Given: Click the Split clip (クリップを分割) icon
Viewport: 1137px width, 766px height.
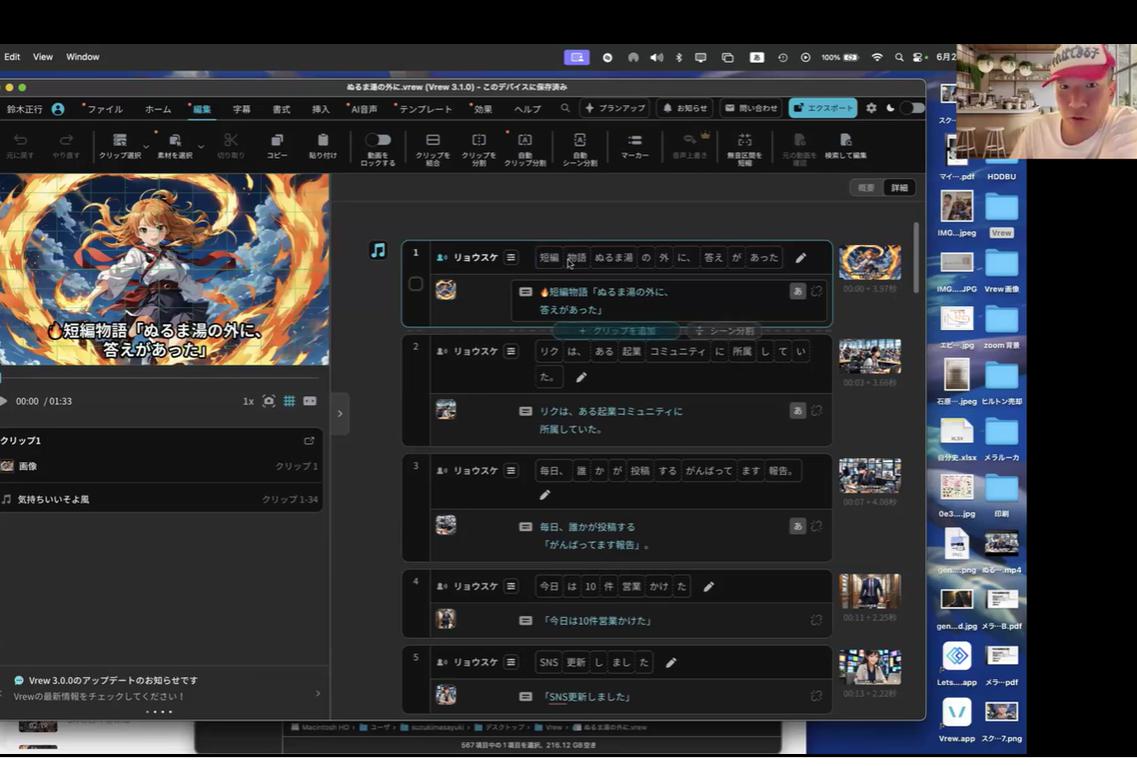Looking at the screenshot, I should [479, 140].
